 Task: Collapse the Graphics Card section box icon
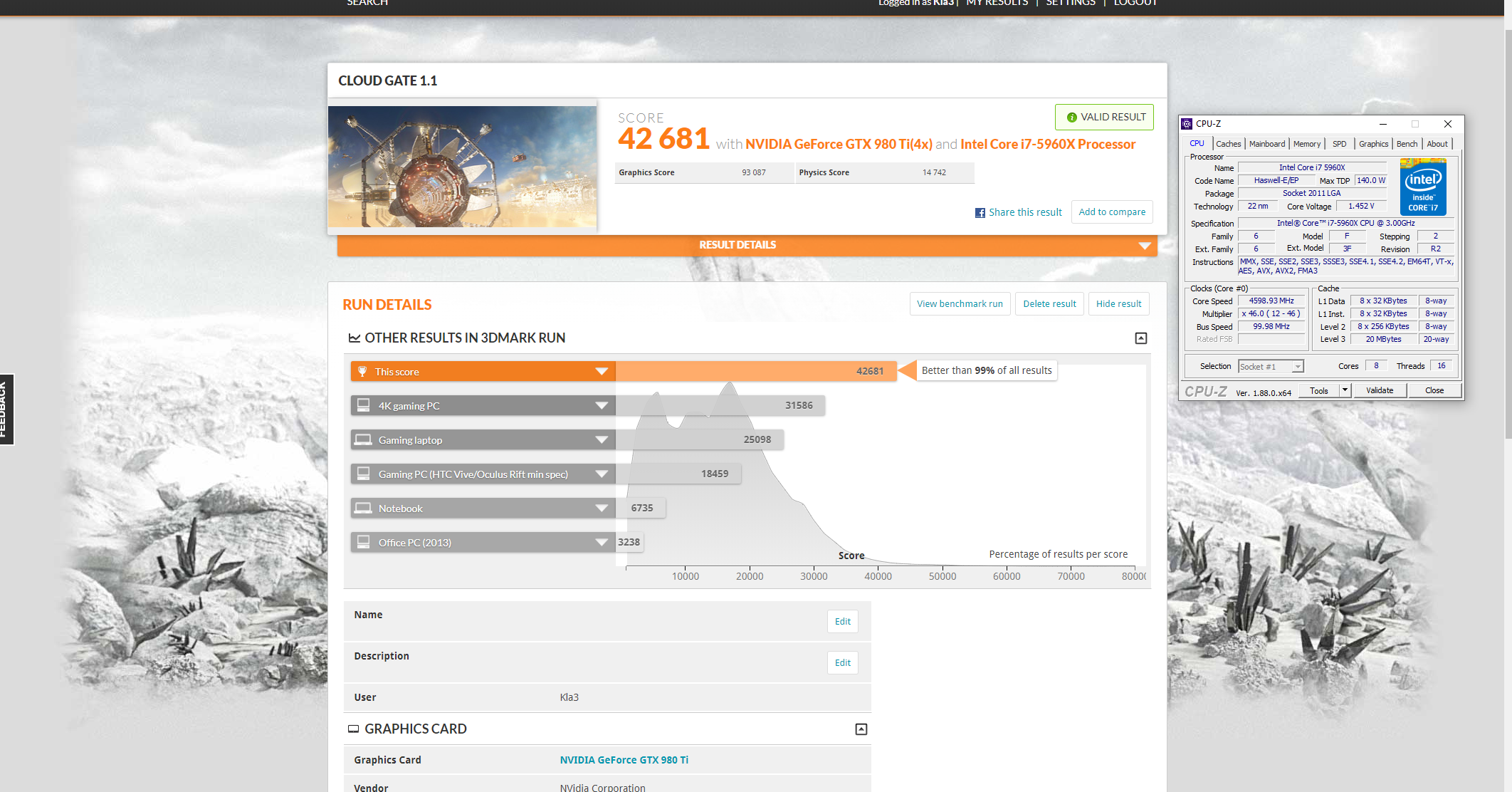861,729
